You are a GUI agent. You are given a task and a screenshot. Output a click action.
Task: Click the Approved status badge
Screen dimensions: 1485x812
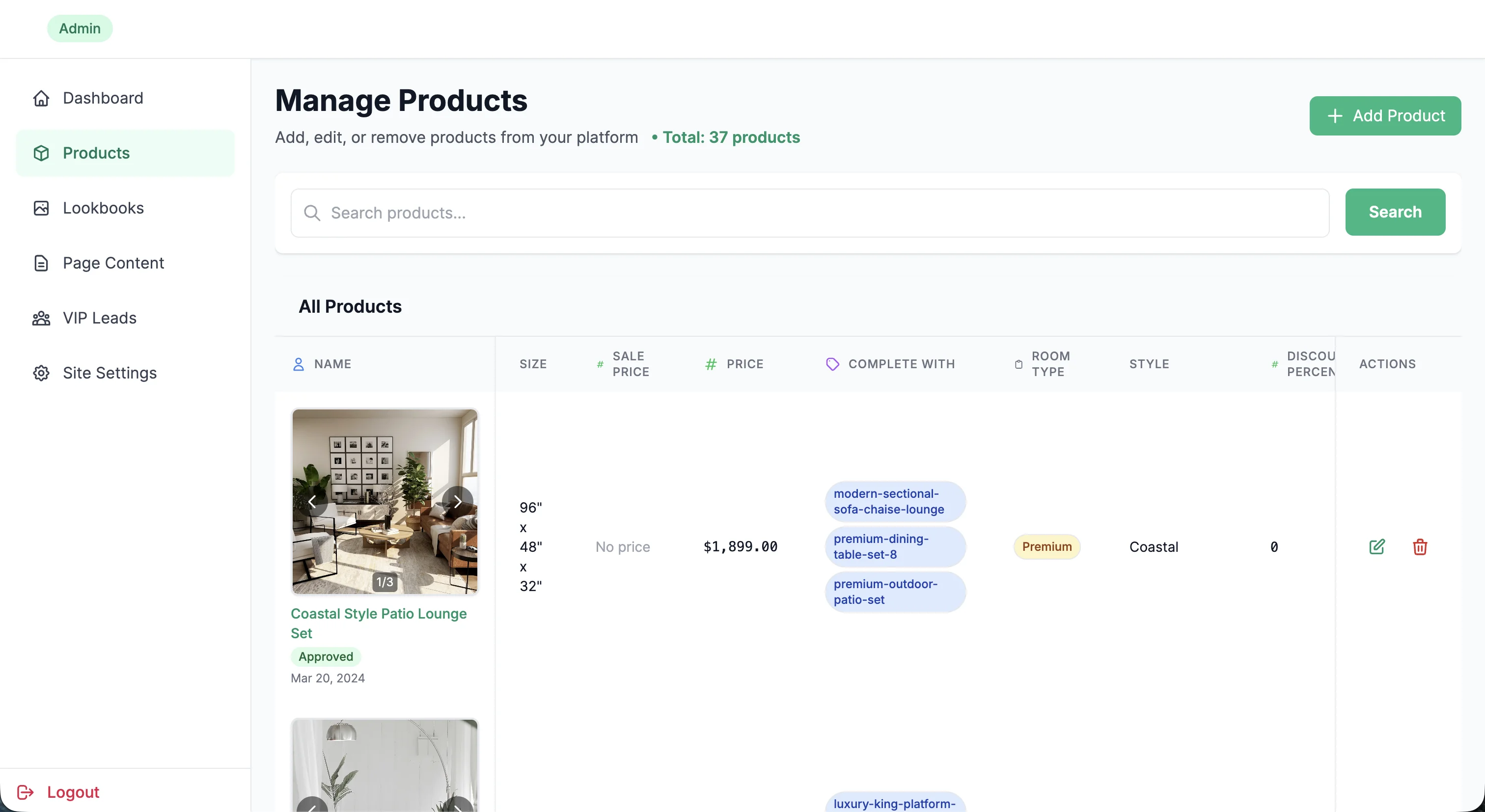click(326, 656)
